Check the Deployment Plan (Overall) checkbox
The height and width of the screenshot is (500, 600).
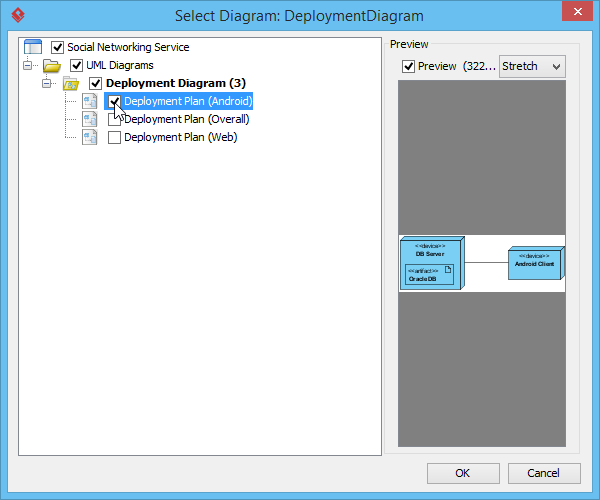[114, 119]
